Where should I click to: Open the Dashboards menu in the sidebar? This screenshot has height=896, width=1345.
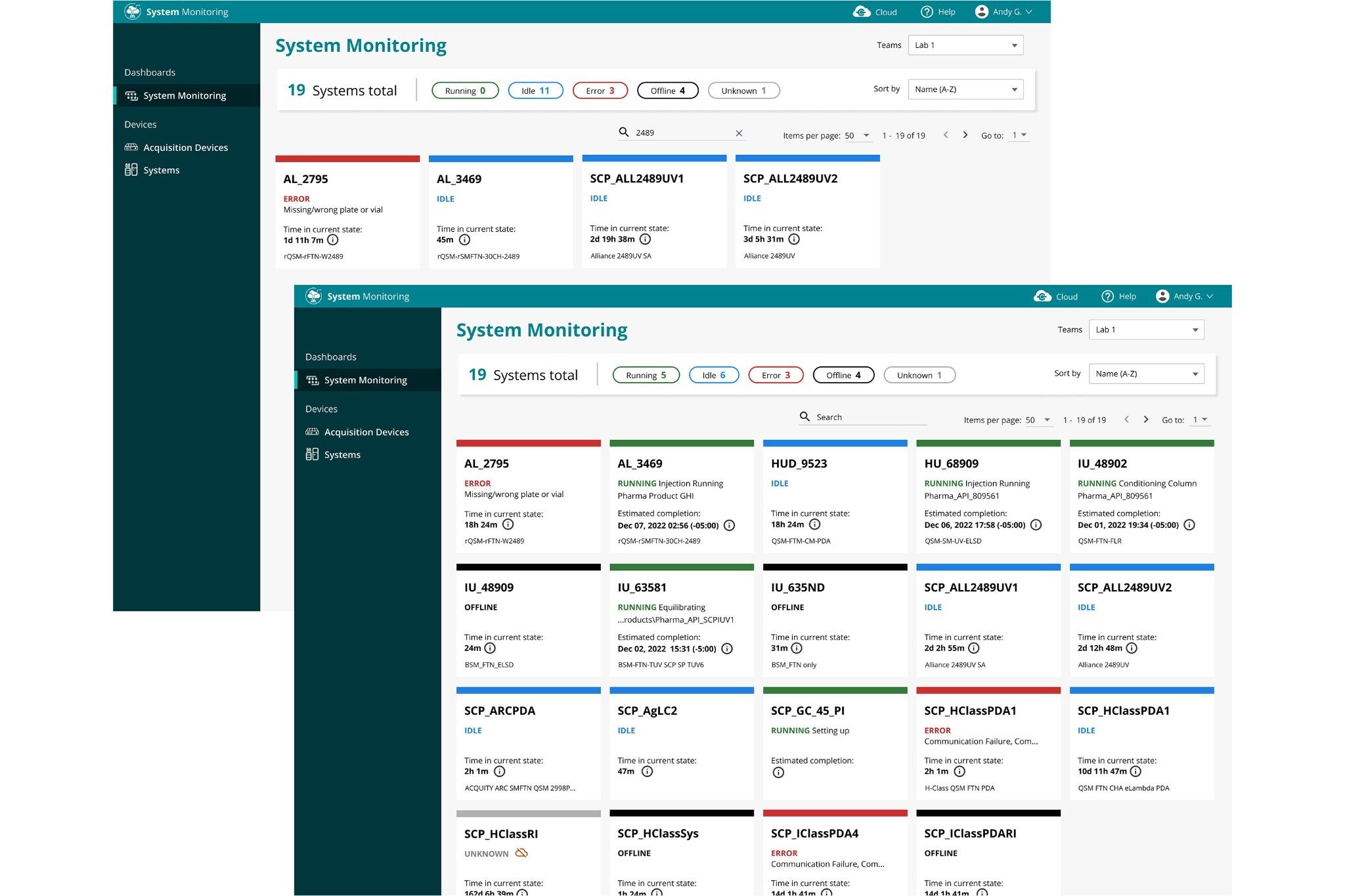point(330,356)
